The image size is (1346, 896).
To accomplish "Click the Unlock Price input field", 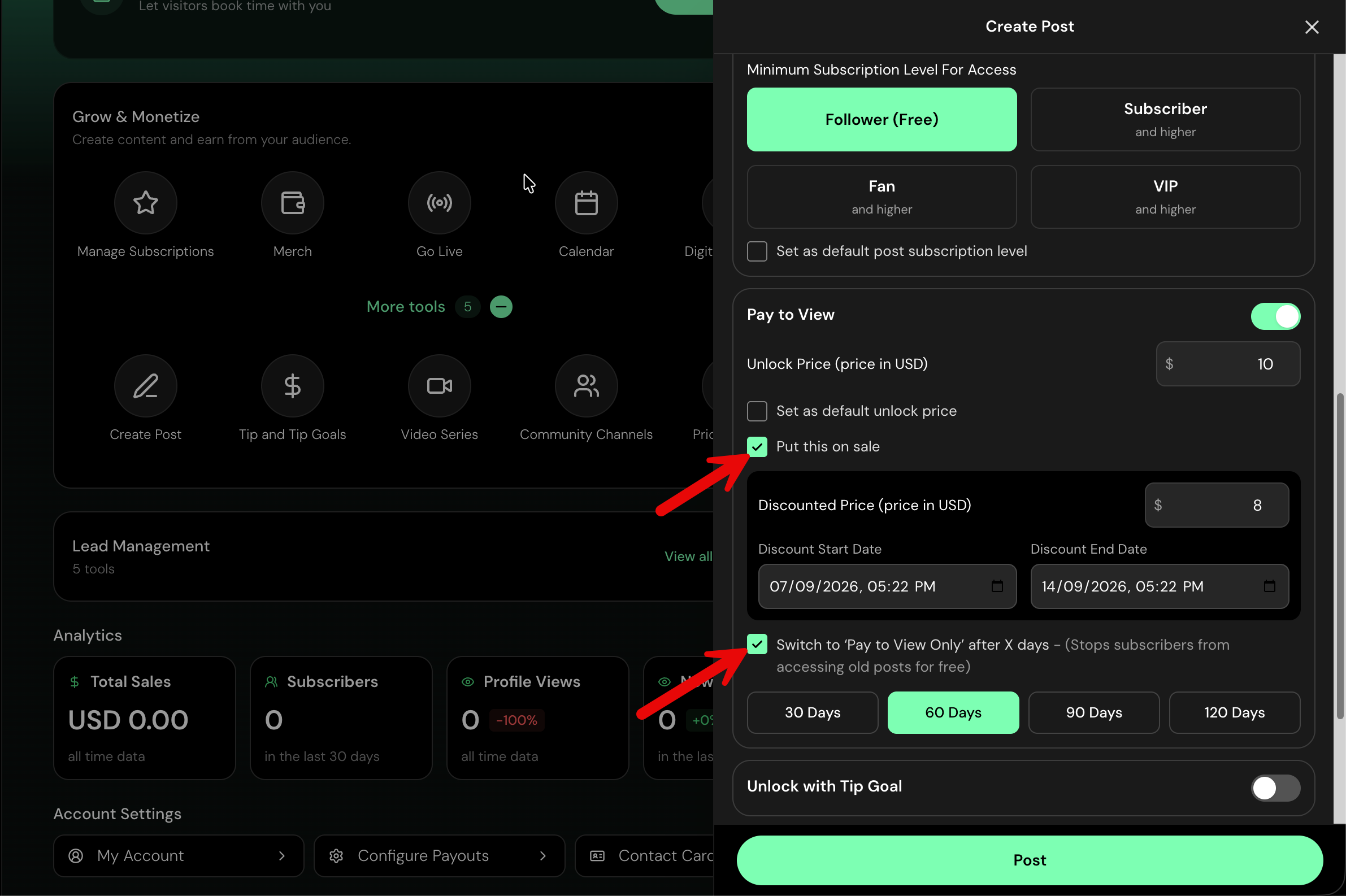I will click(1228, 364).
